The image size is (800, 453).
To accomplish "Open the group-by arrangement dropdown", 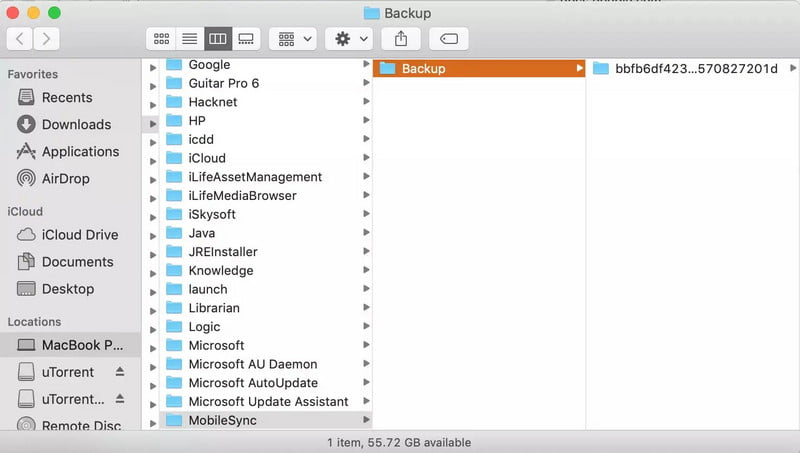I will tap(293, 38).
